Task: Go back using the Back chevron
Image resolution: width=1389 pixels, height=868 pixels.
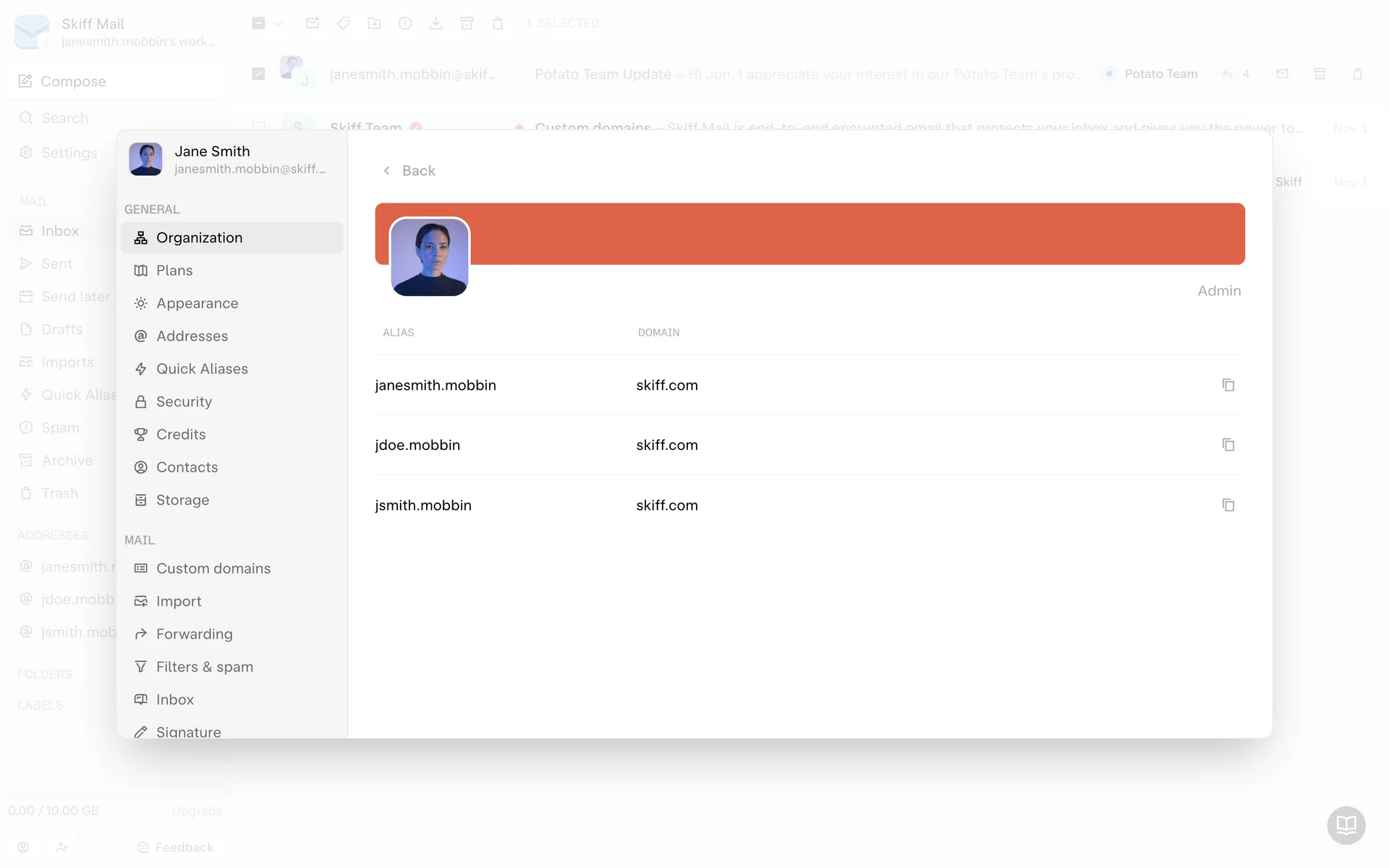Action: click(388, 171)
